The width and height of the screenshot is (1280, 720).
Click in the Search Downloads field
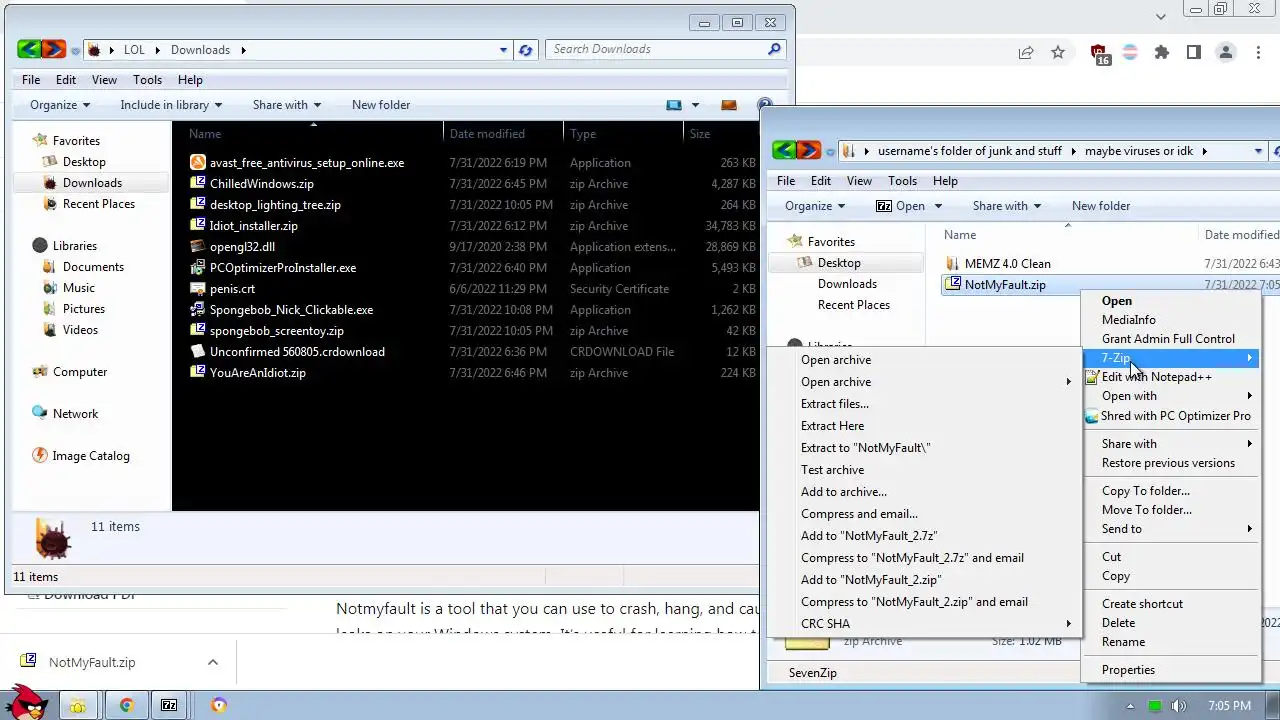(656, 49)
